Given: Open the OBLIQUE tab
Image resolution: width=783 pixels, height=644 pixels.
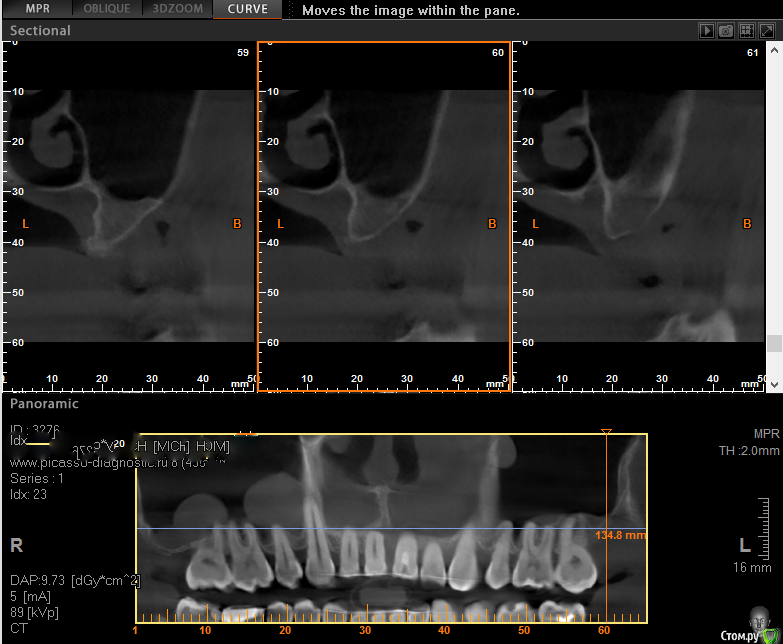Looking at the screenshot, I should [107, 9].
